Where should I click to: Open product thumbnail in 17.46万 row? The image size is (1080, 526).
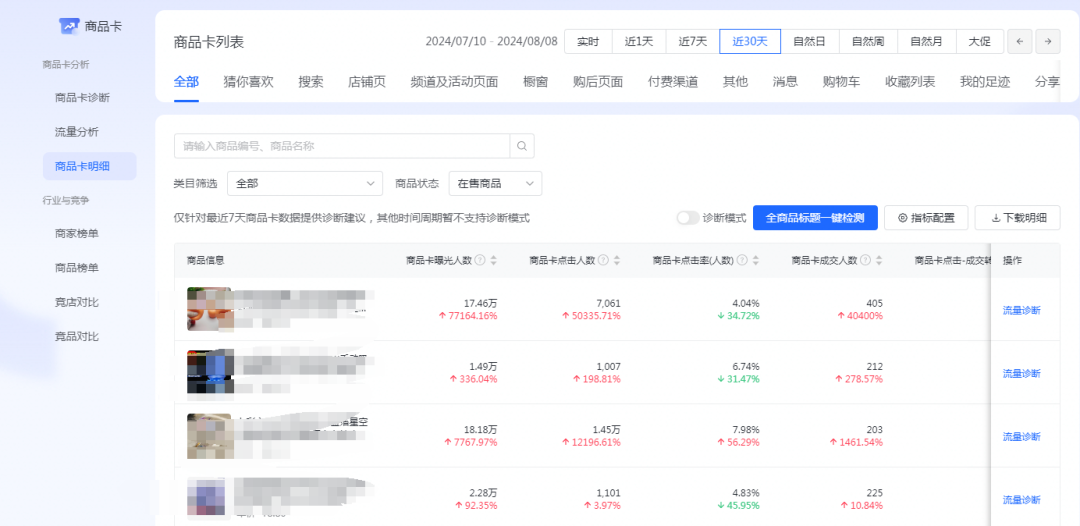click(x=209, y=309)
